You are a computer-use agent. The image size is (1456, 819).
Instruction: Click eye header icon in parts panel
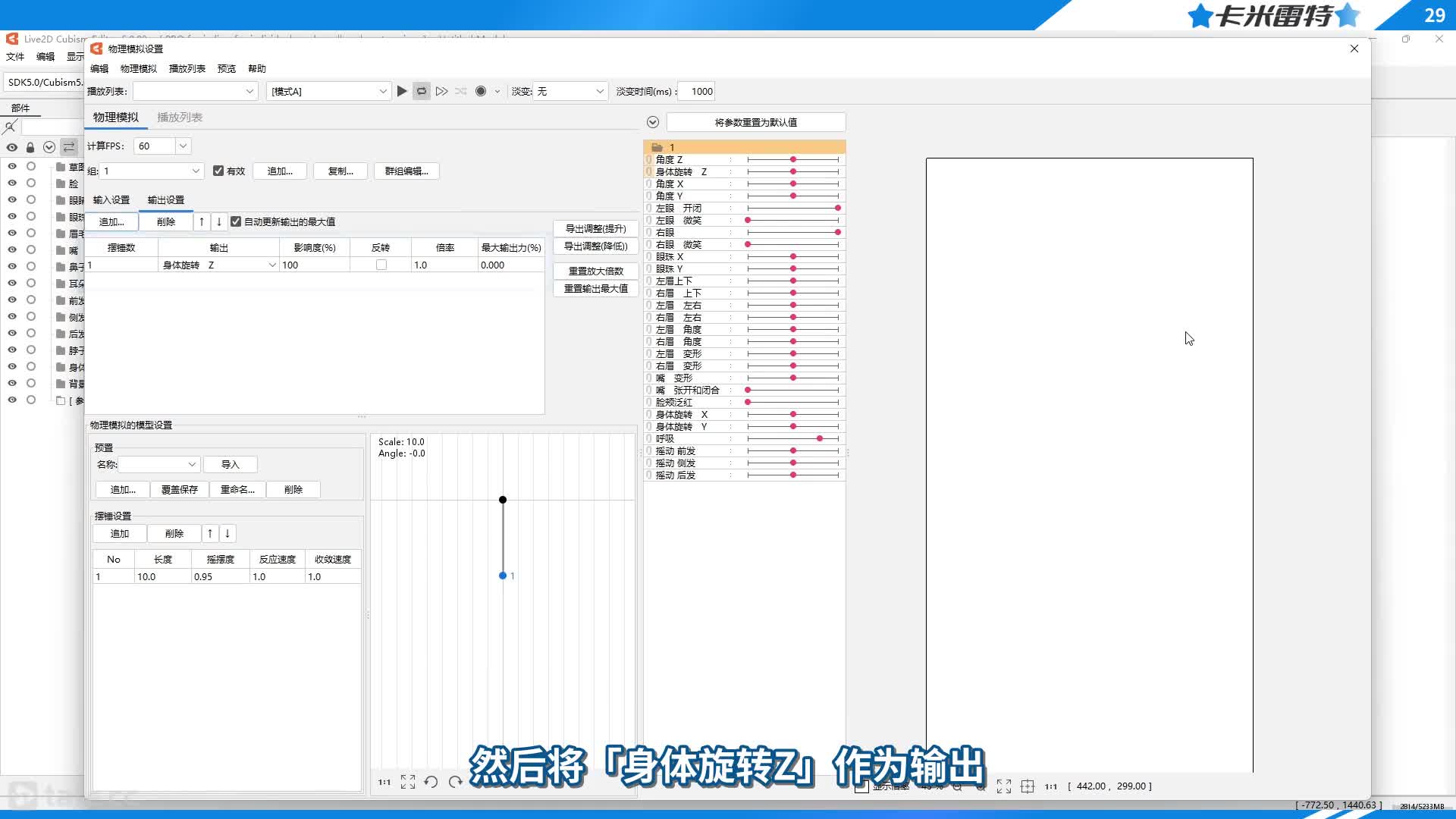[x=12, y=147]
